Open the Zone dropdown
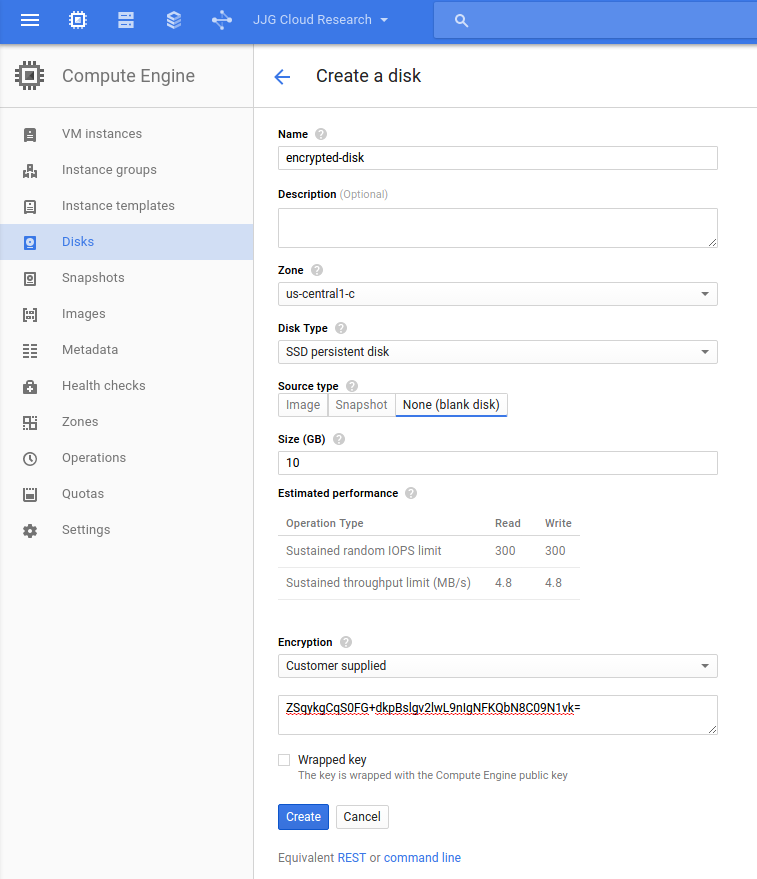Image resolution: width=757 pixels, height=879 pixels. [x=497, y=294]
